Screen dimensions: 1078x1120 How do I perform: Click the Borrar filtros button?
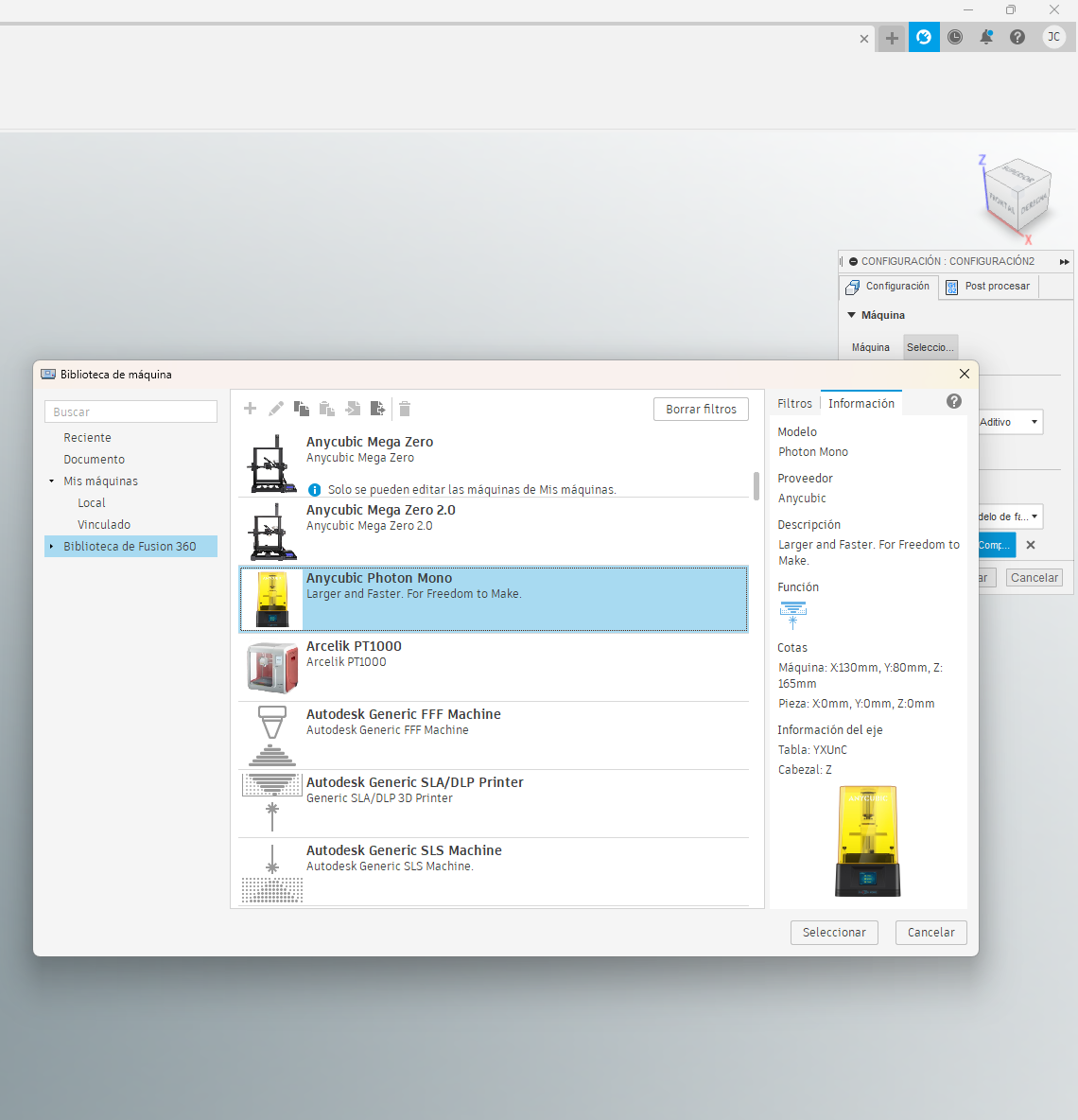pyautogui.click(x=701, y=410)
